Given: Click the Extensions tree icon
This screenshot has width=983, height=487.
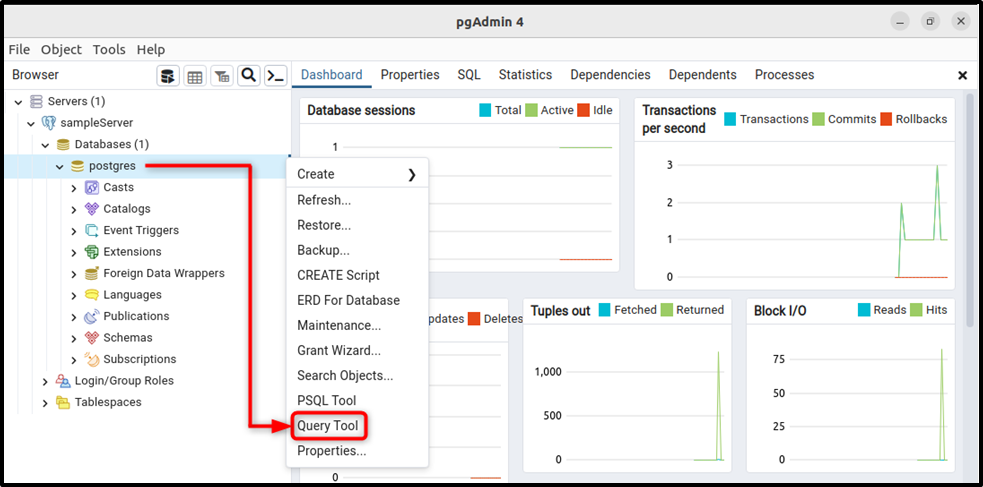Looking at the screenshot, I should (x=92, y=252).
